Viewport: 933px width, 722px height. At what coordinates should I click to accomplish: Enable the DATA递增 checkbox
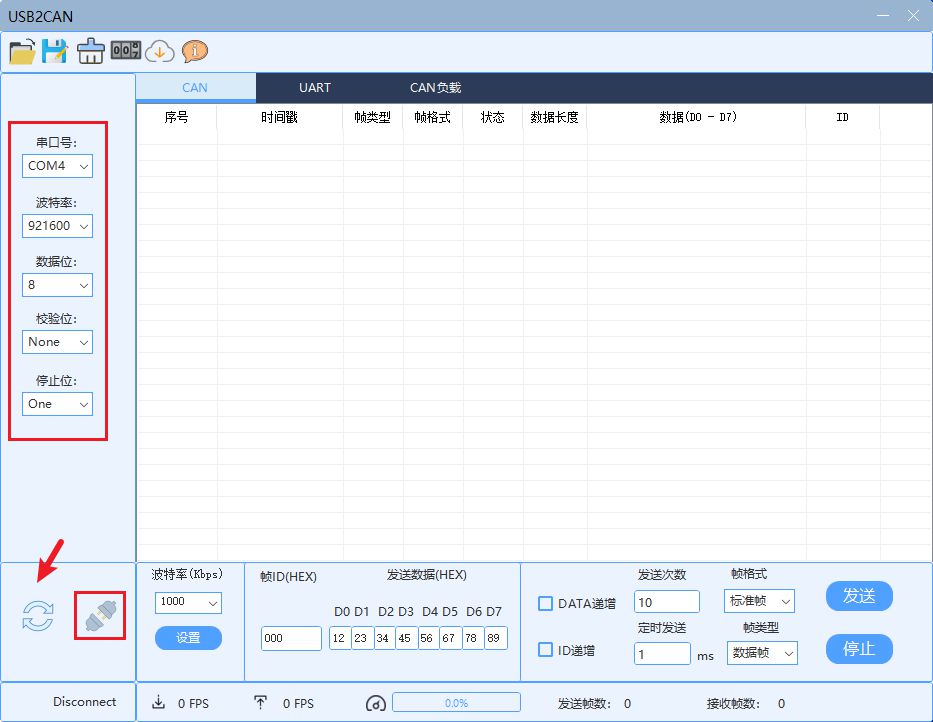(546, 603)
